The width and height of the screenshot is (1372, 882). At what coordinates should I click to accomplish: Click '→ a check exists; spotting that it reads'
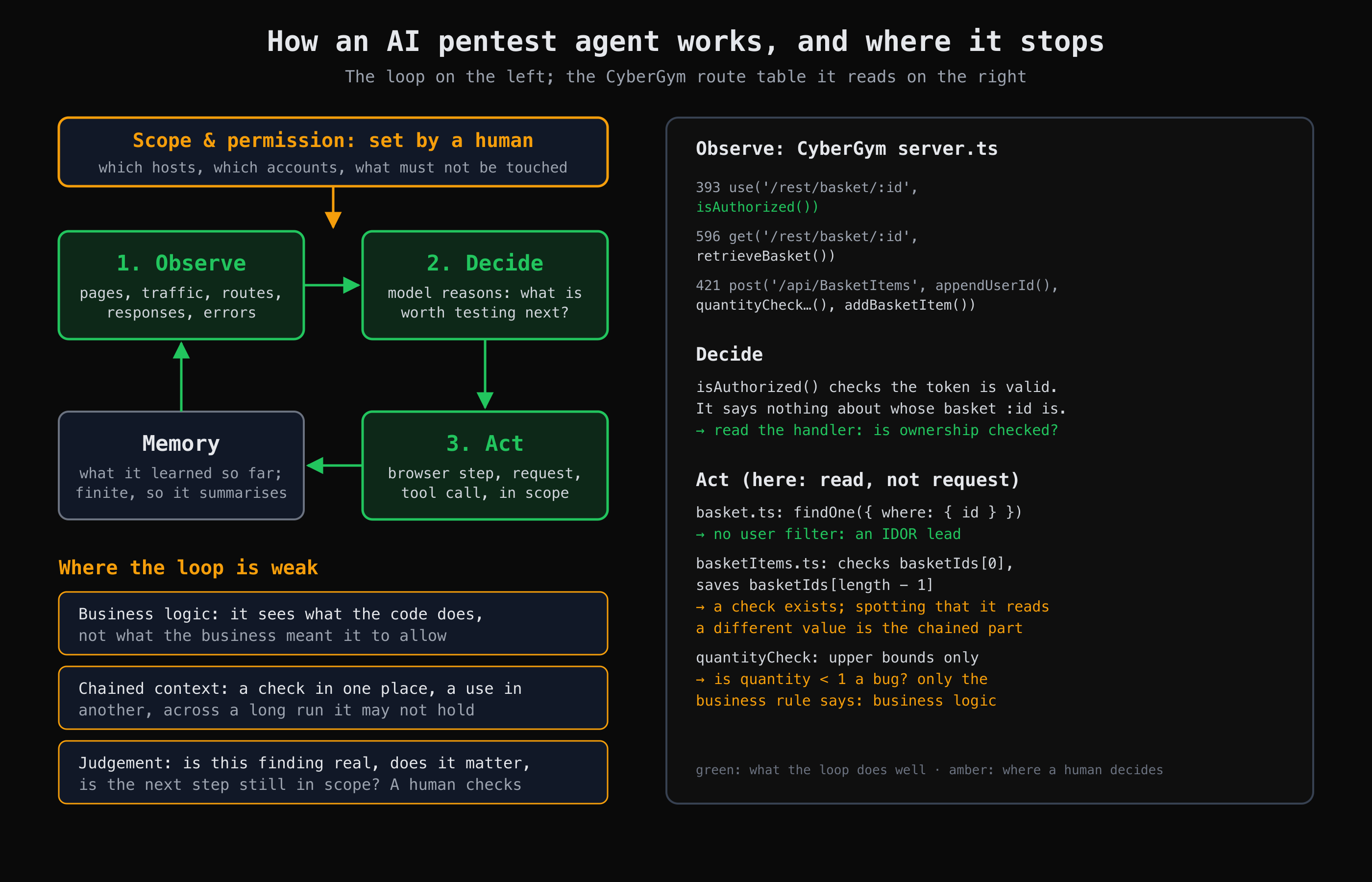pos(873,607)
